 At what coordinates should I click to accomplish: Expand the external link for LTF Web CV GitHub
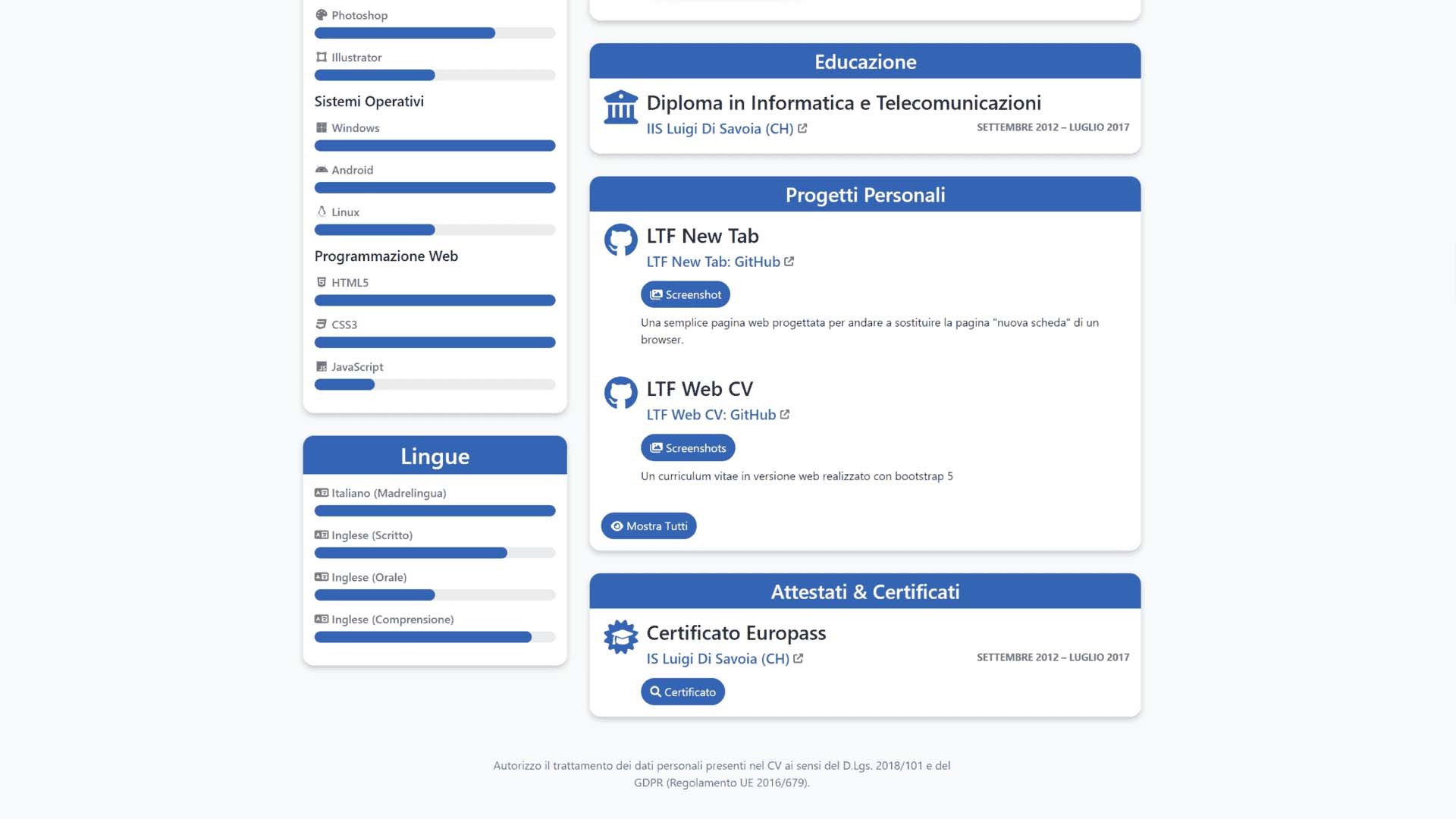(786, 414)
